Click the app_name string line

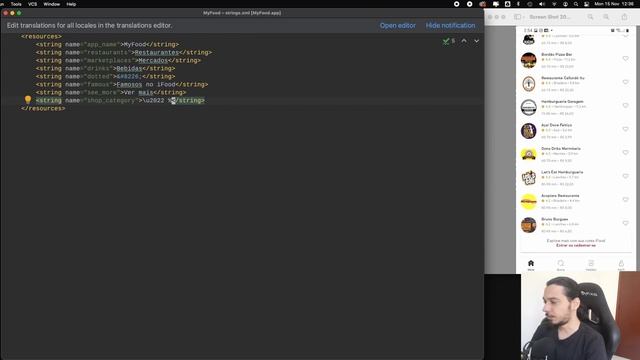coord(107,44)
